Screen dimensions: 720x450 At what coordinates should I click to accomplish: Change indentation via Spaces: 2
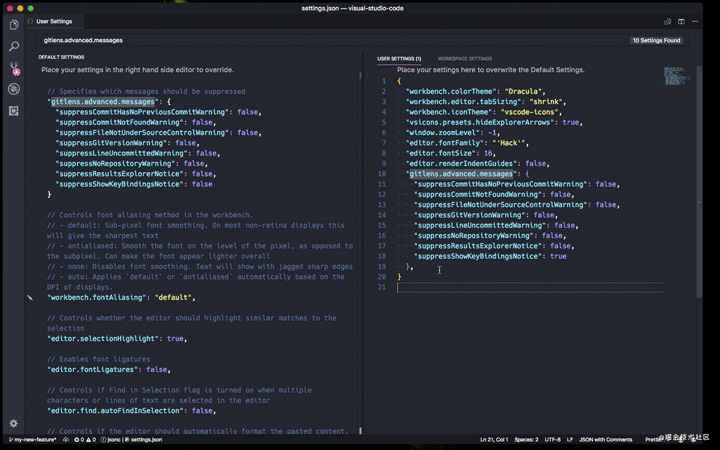coord(526,439)
